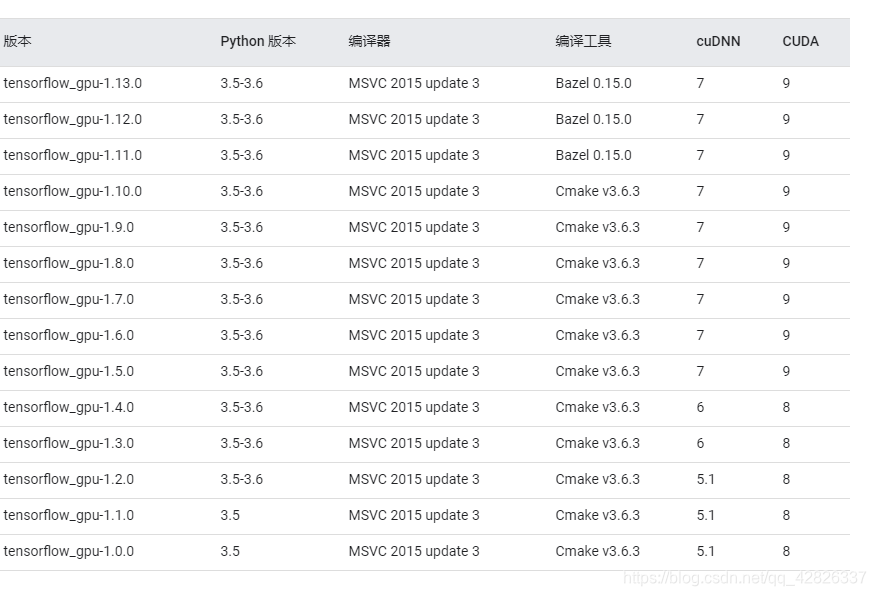Click 'MSVC 2015 update 3' in tensorflow_gpu-1.13.0 row

(414, 83)
